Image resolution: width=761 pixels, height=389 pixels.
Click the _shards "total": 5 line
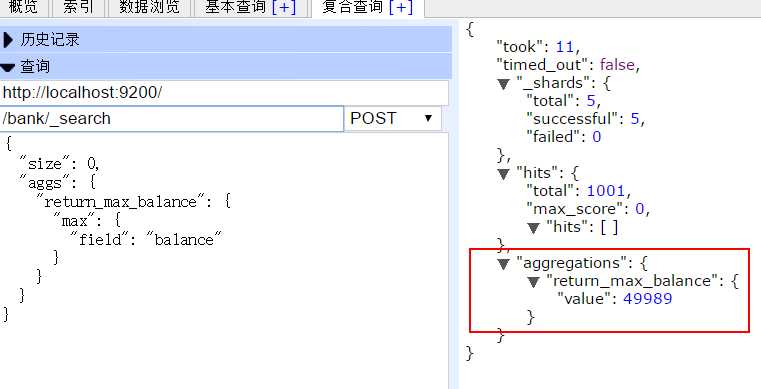564,101
